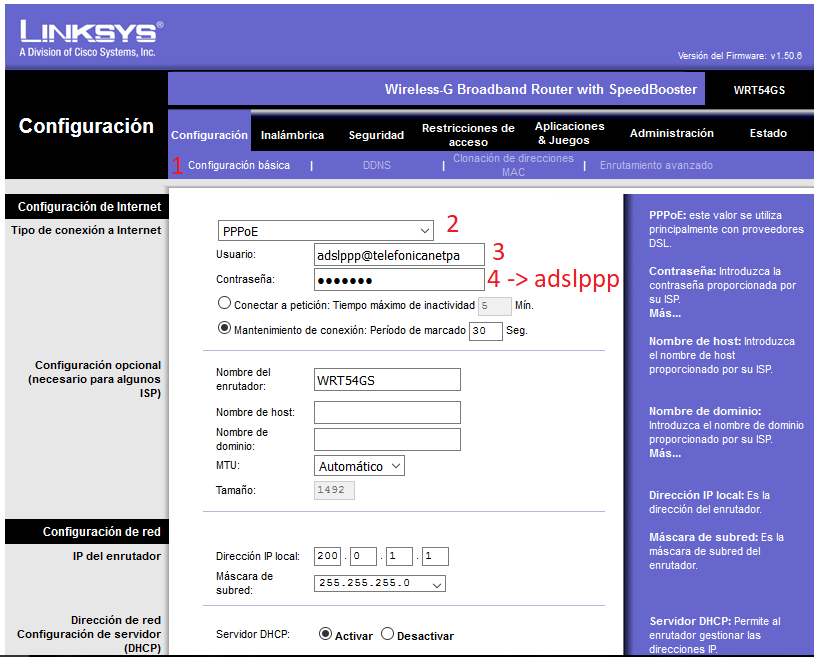Open the Configuración main tab
This screenshot has height=658, width=814.
point(209,135)
